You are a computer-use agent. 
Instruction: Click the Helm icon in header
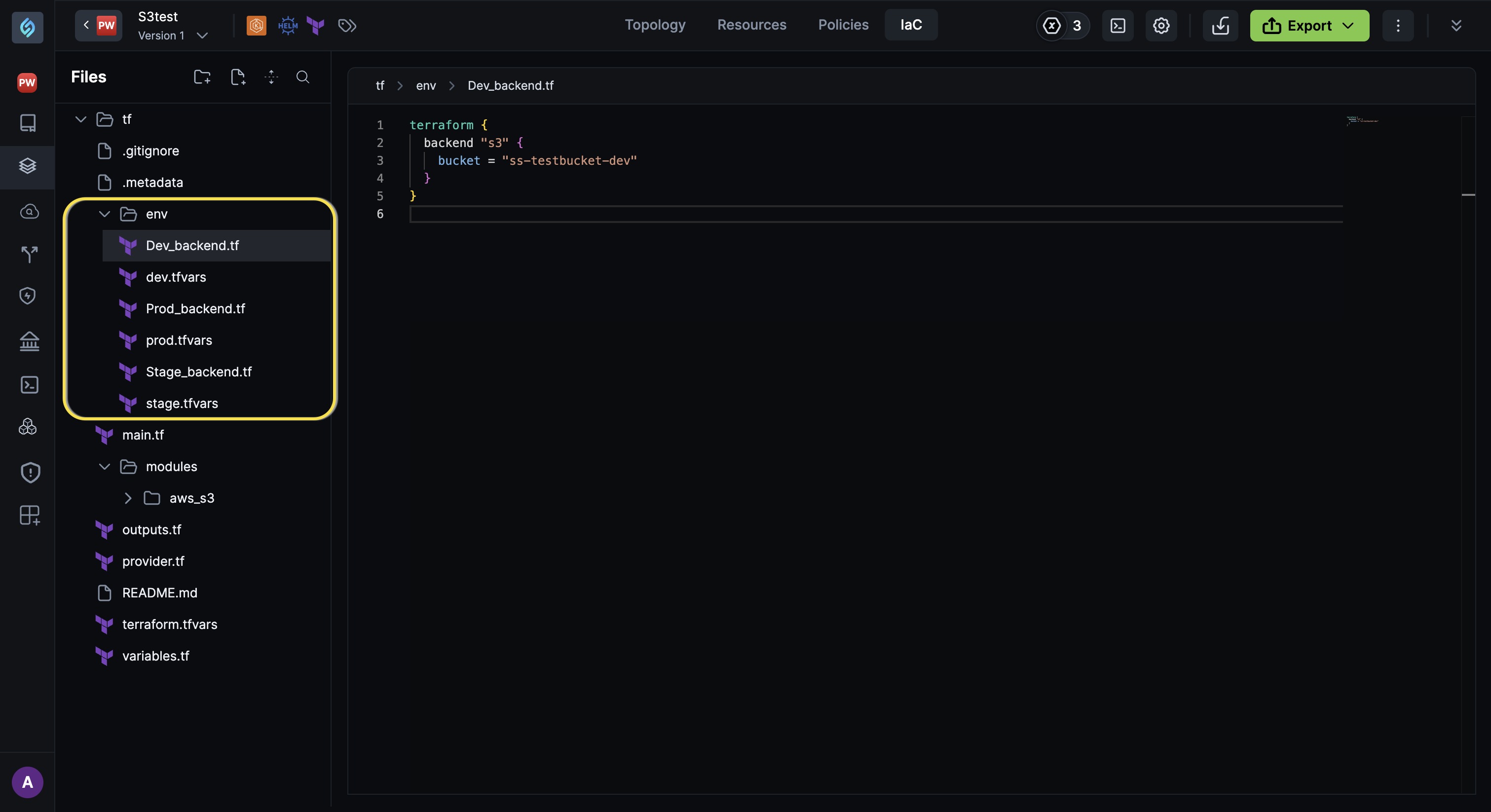288,25
